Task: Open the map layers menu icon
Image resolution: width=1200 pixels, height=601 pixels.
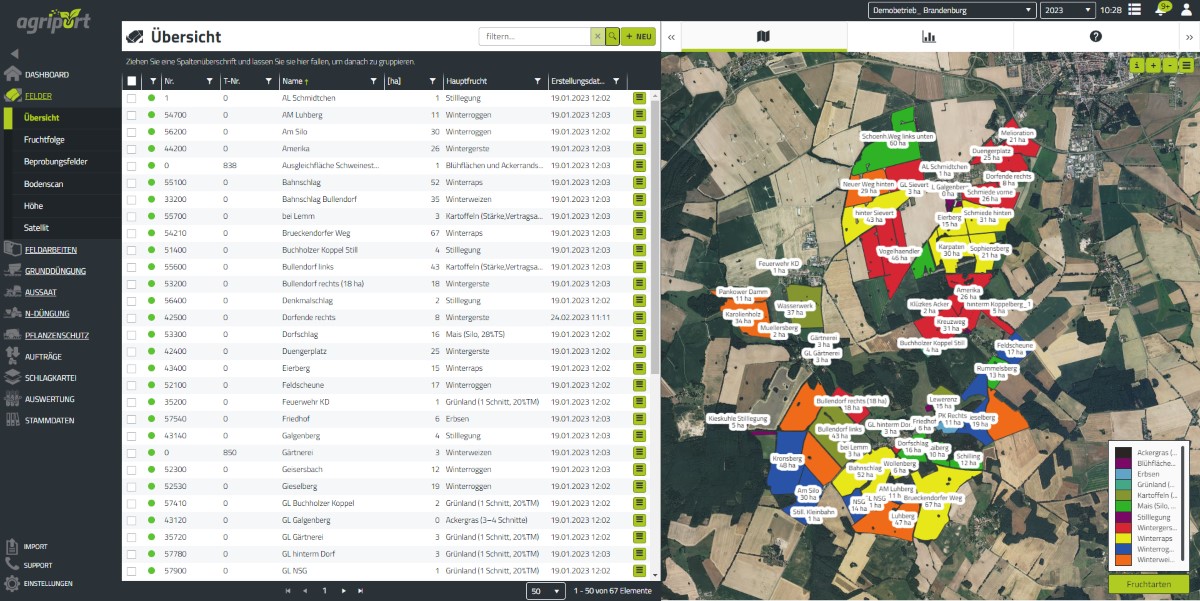Action: 1186,65
